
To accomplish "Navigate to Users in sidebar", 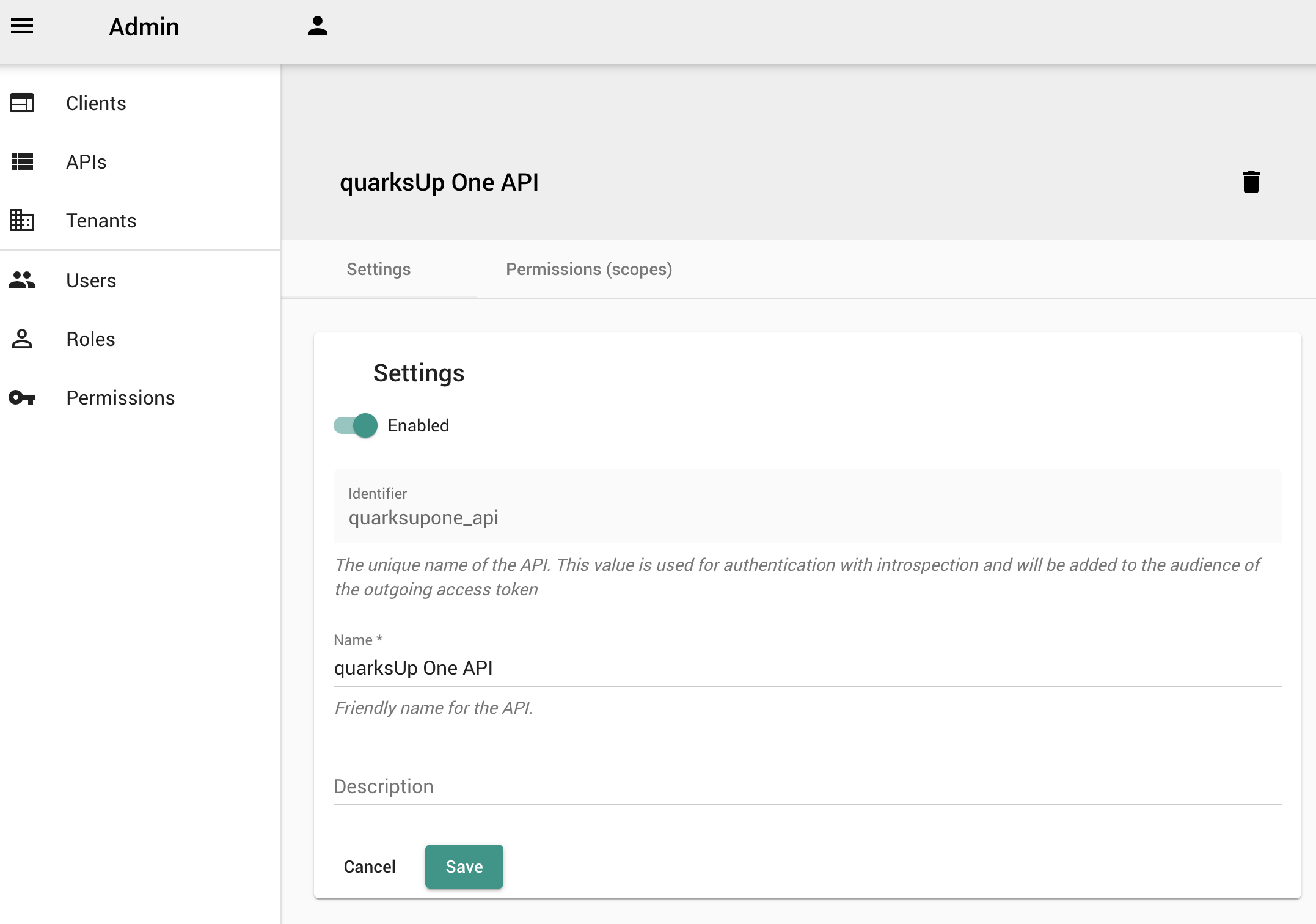I will pyautogui.click(x=140, y=280).
